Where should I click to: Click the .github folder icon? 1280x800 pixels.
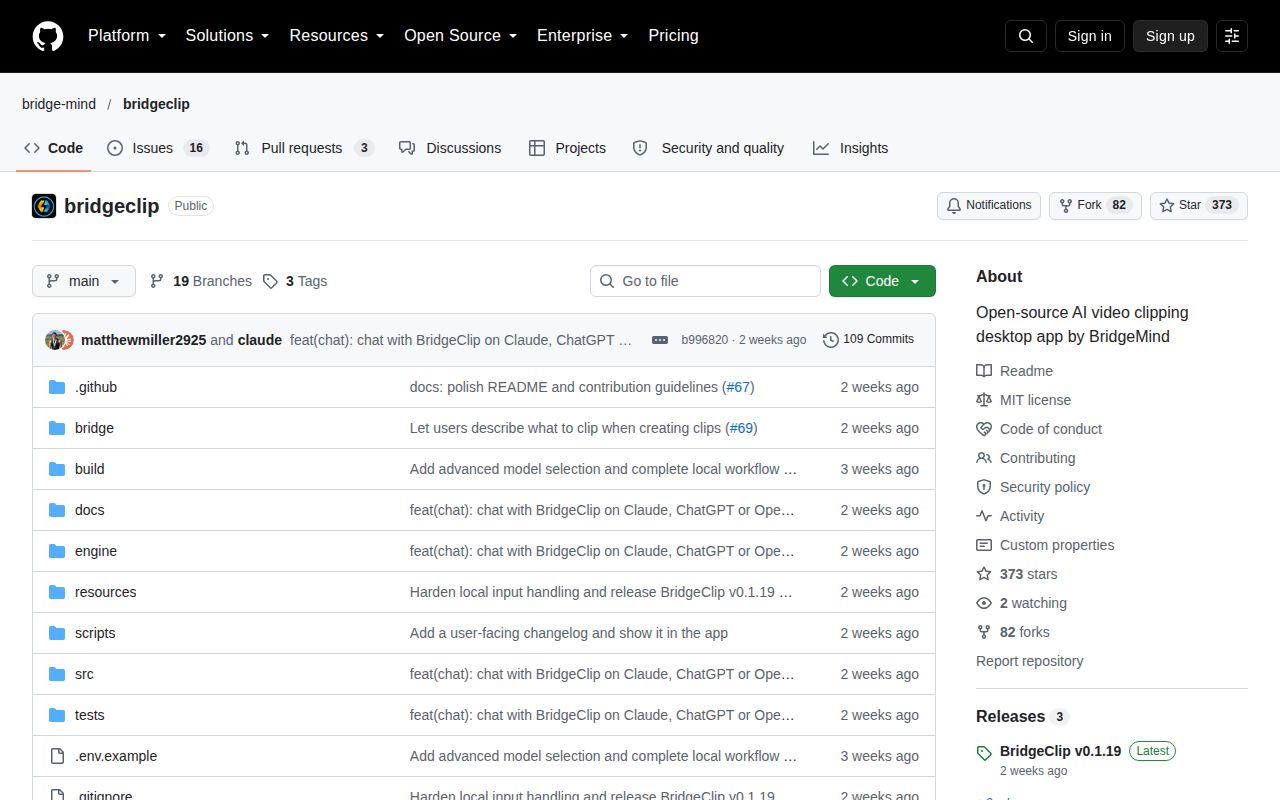[57, 387]
